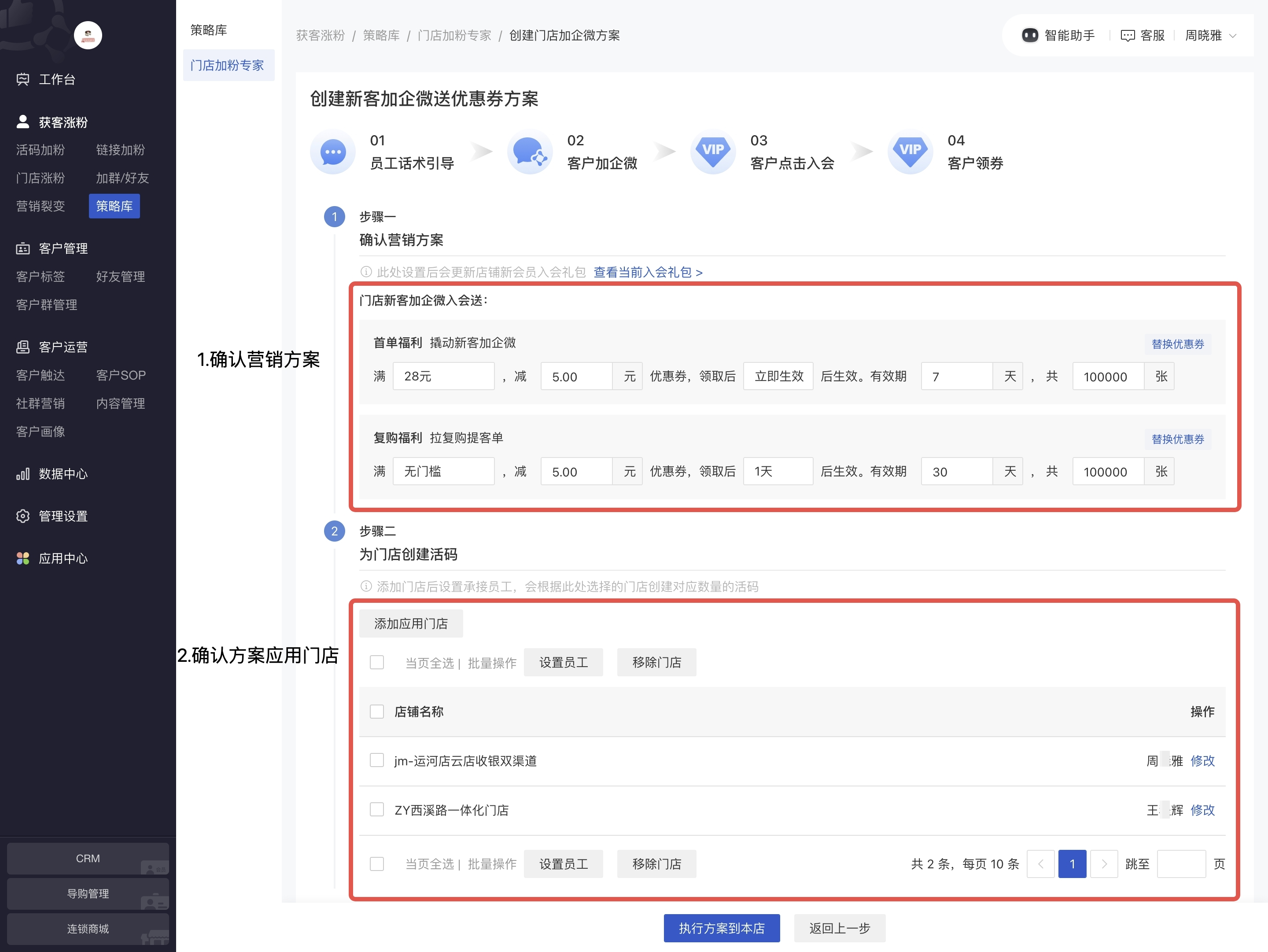Open the 客服 customer service icon
This screenshot has width=1268, height=952.
(1128, 35)
